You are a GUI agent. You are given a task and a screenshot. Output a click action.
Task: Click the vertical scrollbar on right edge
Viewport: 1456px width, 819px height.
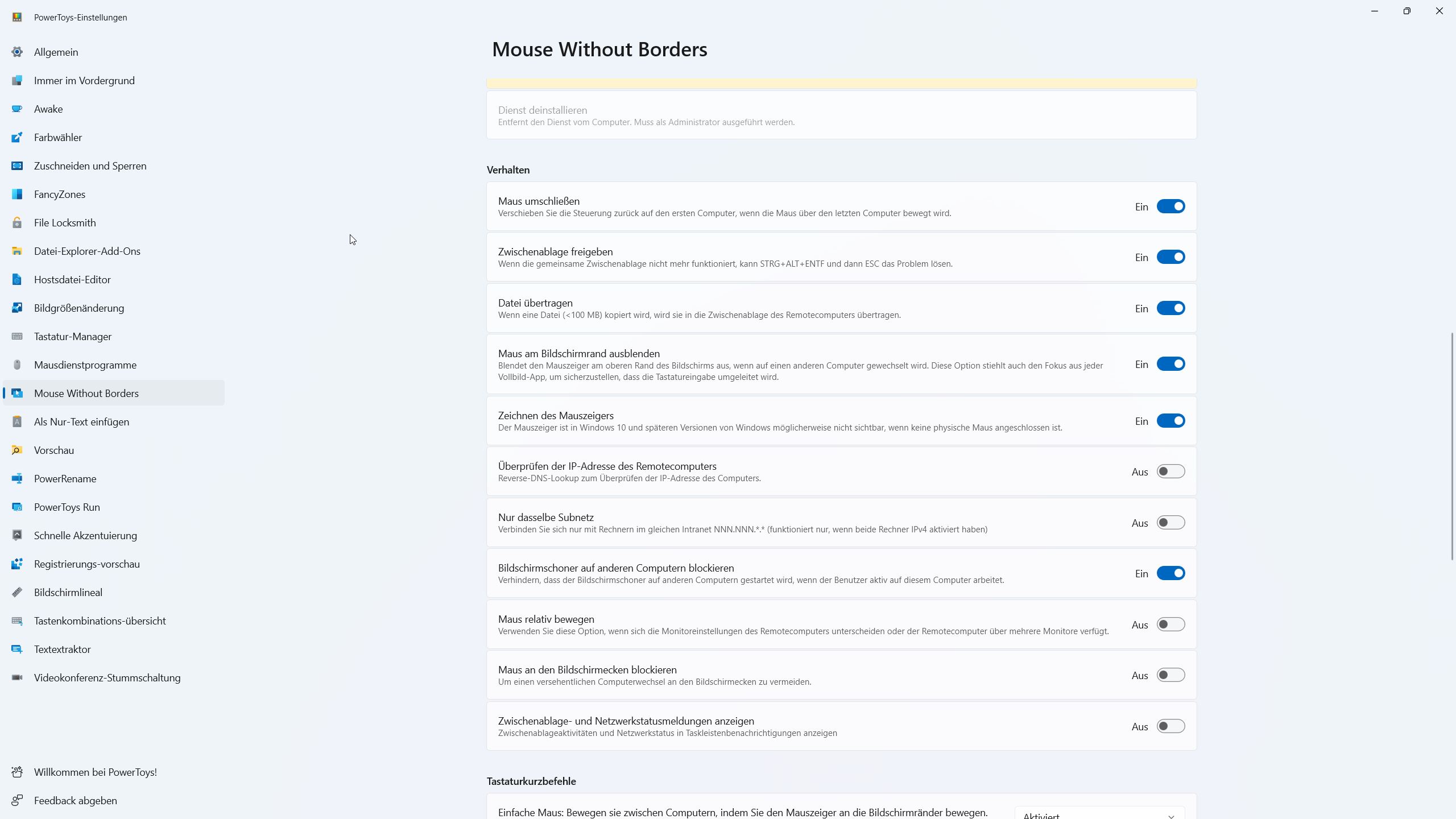click(1451, 446)
